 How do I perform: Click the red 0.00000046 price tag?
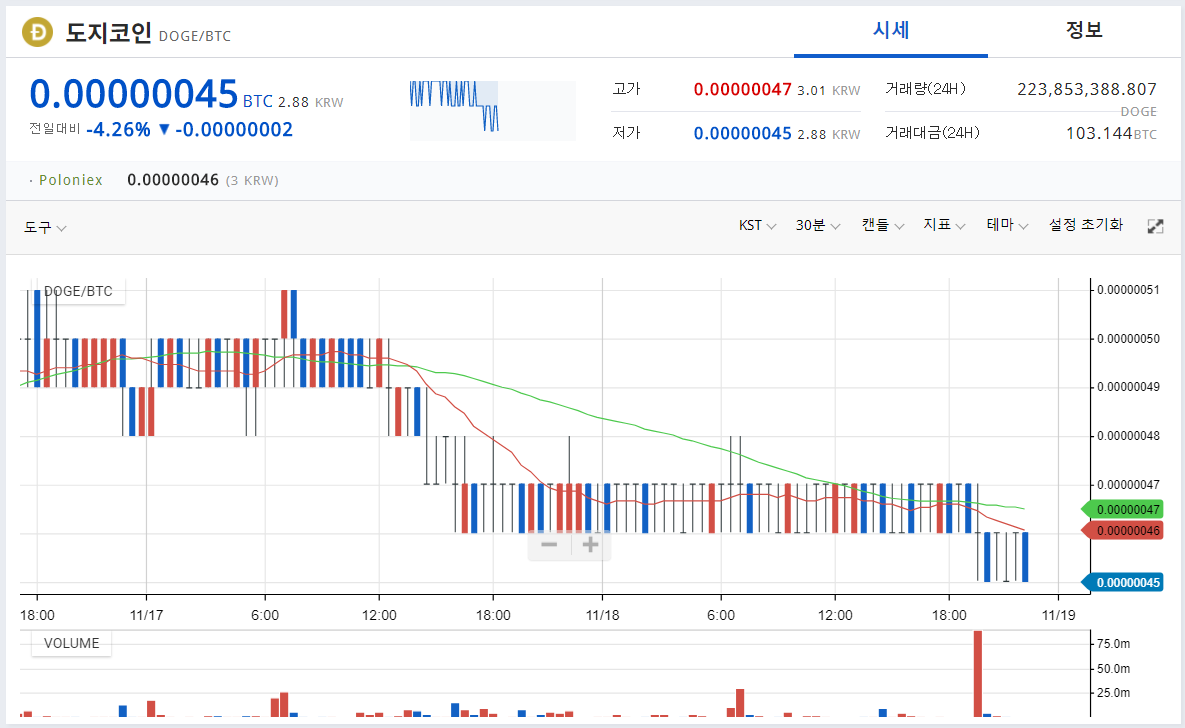pyautogui.click(x=1122, y=531)
